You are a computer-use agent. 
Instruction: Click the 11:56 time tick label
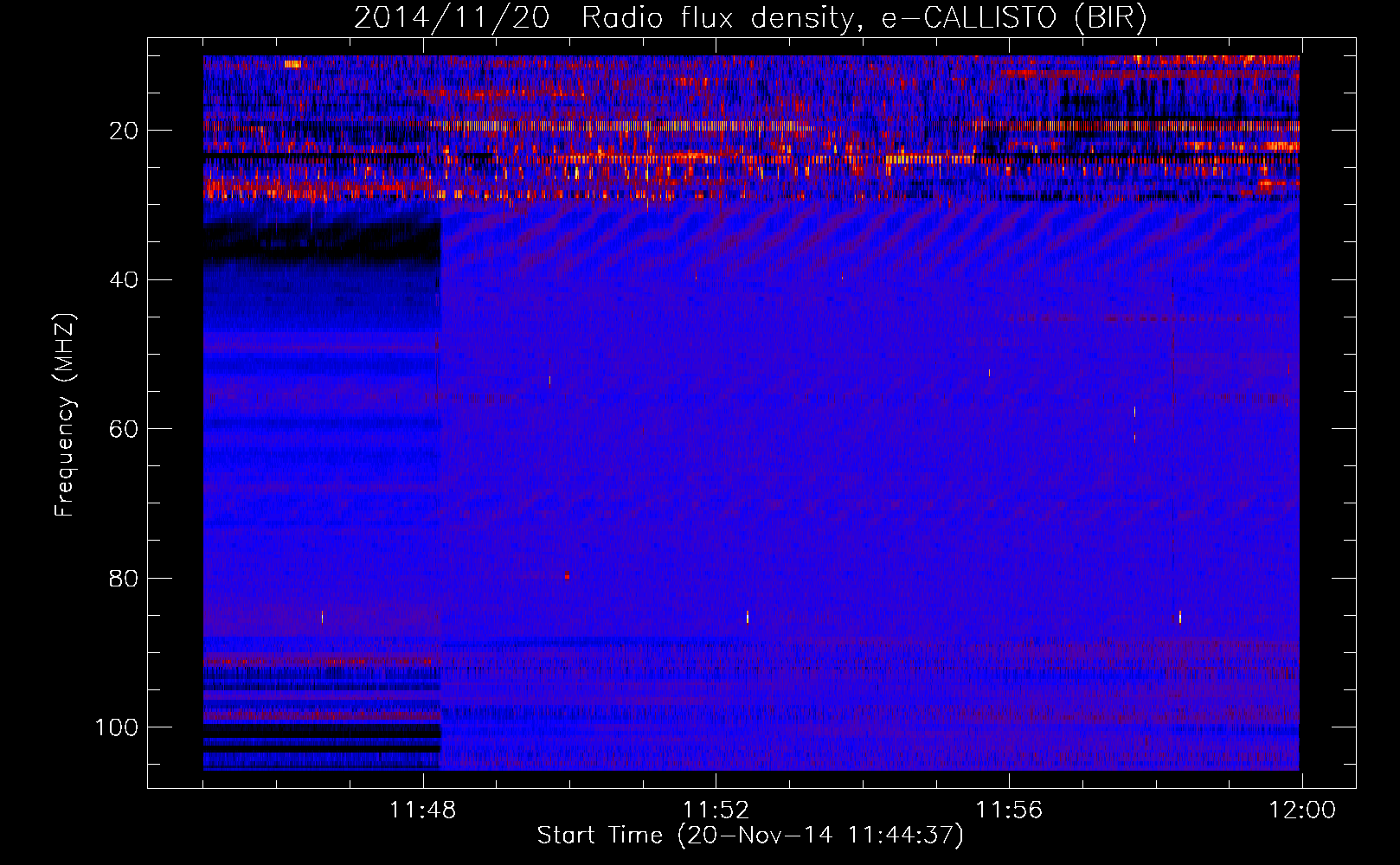pos(1009,811)
